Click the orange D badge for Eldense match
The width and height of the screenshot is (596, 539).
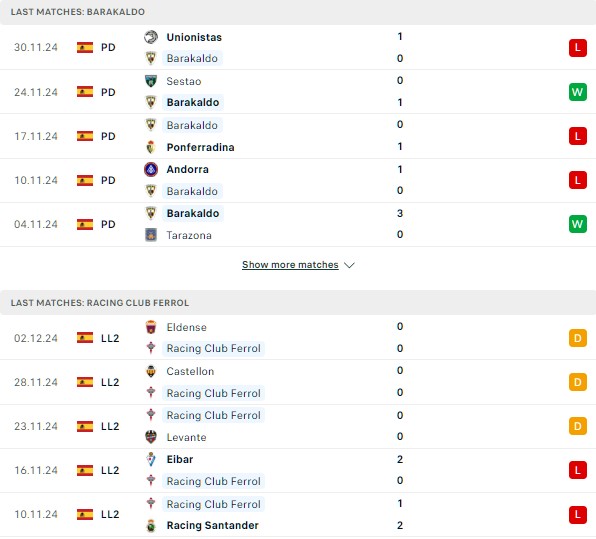[x=577, y=338]
